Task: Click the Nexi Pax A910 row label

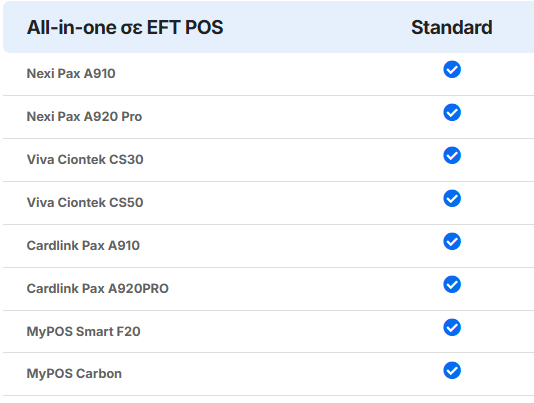Action: coord(71,74)
